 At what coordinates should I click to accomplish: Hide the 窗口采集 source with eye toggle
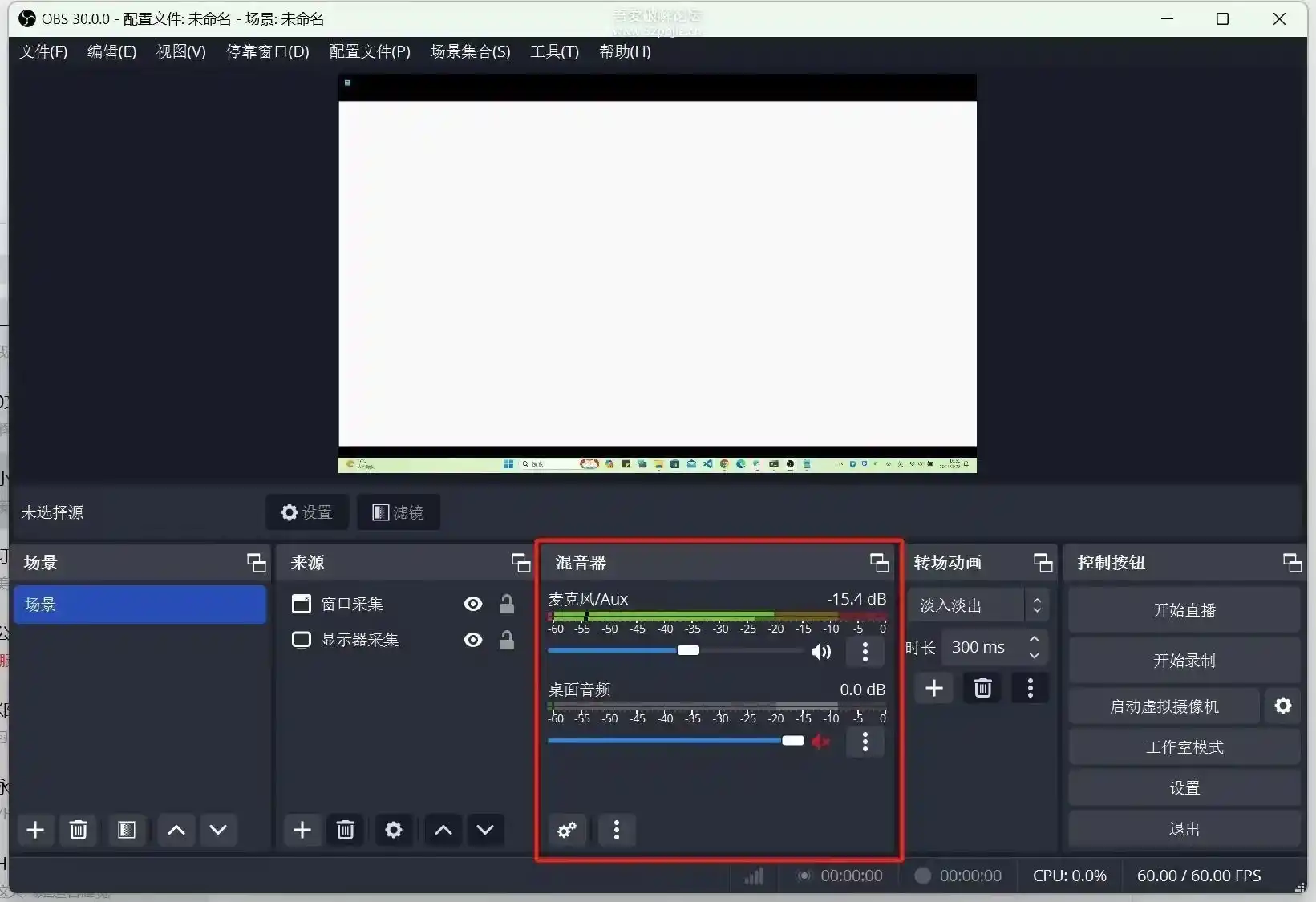click(472, 604)
